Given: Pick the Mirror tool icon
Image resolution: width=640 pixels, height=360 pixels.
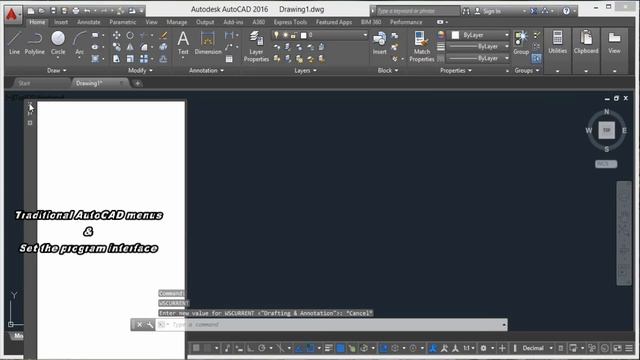Looking at the screenshot, I should 130,47.
